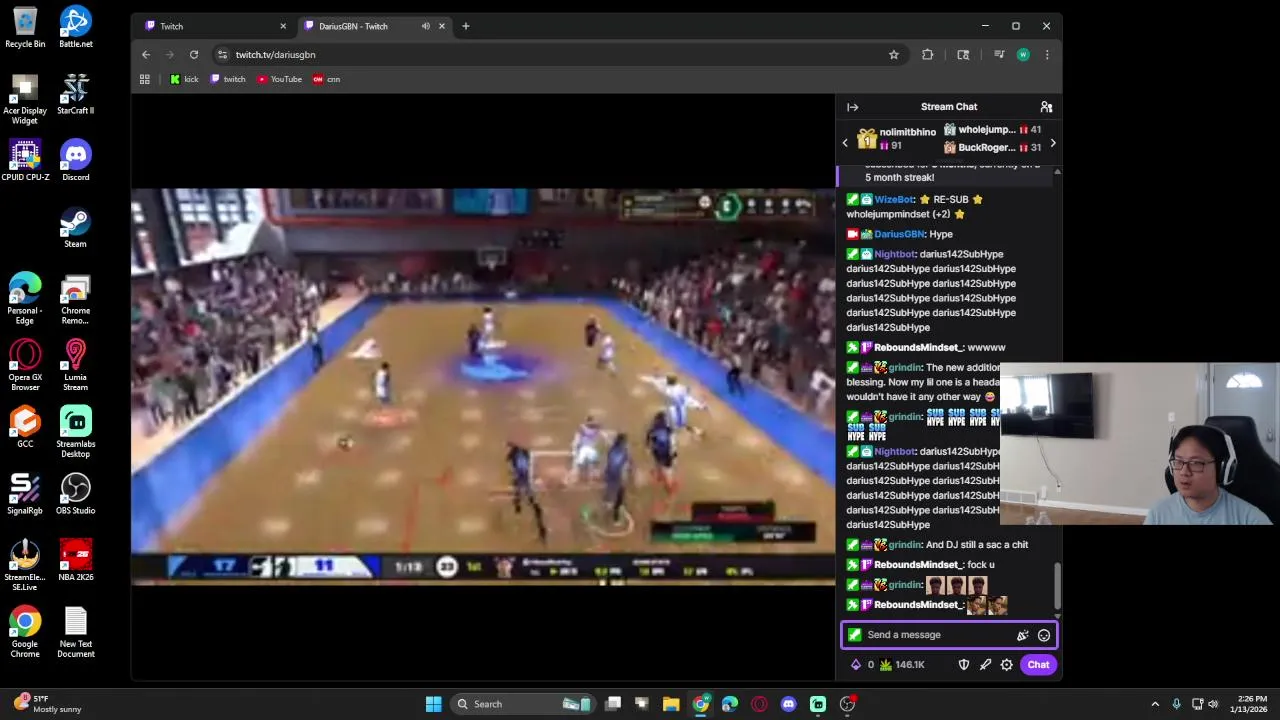View site information icon in address bar
Image resolution: width=1280 pixels, height=720 pixels.
222,55
